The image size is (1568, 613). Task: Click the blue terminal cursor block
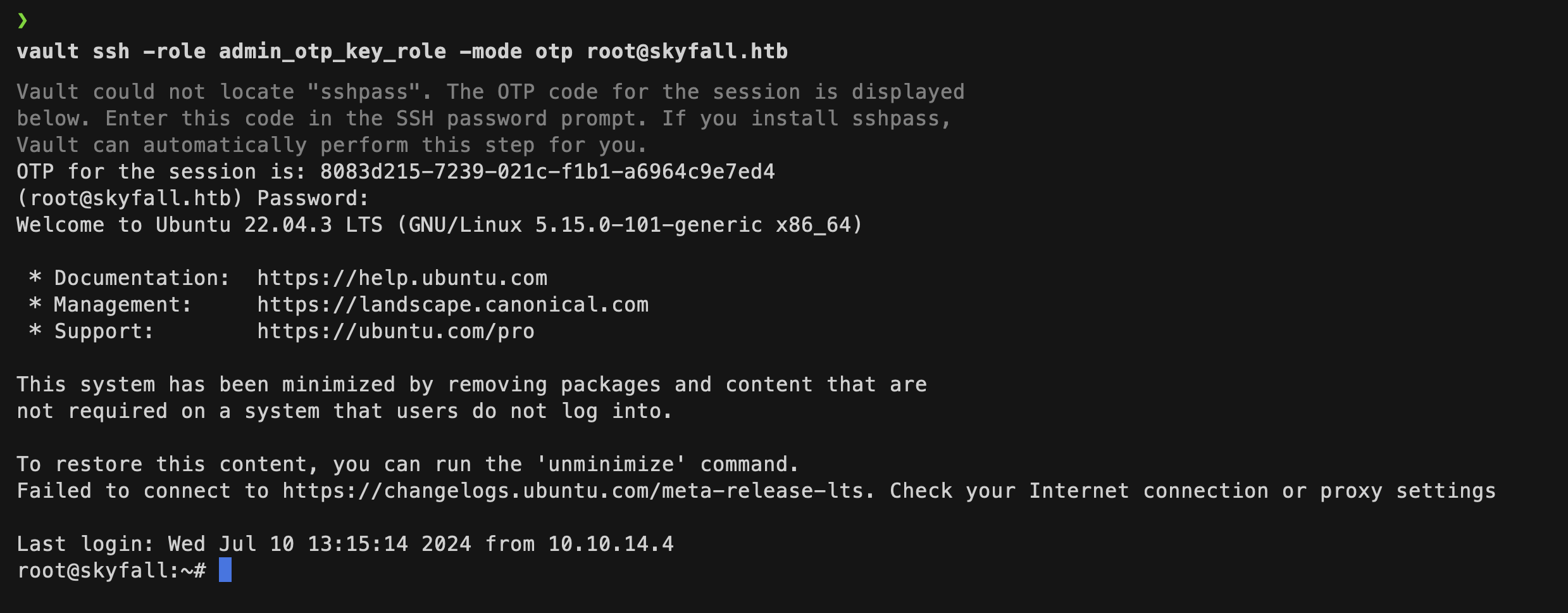pyautogui.click(x=225, y=570)
